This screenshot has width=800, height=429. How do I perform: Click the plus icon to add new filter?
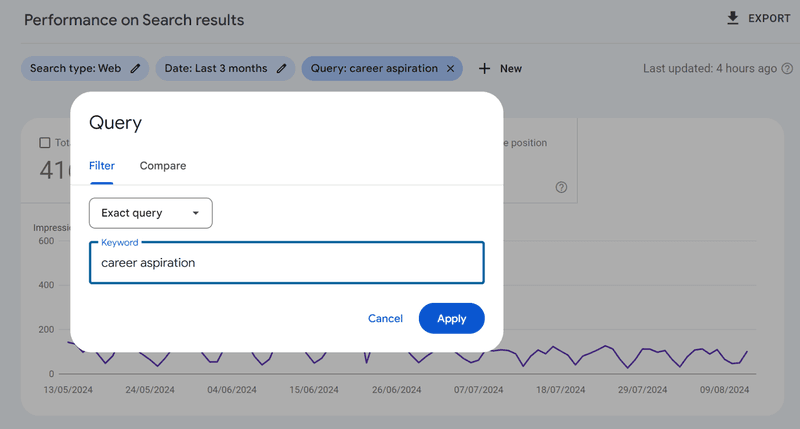pyautogui.click(x=484, y=68)
